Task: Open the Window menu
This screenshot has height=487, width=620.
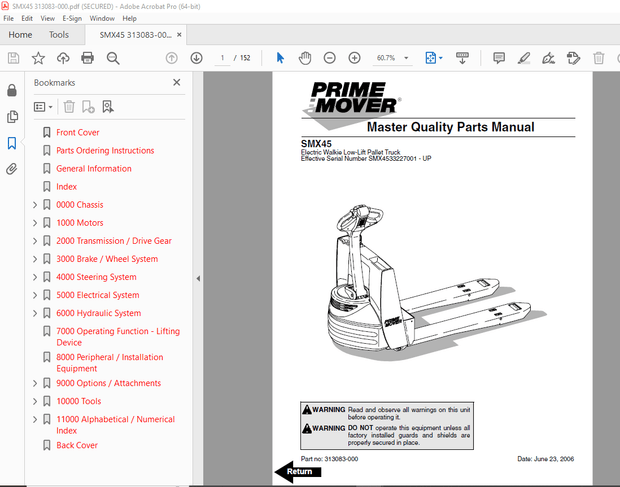Action: (x=102, y=18)
